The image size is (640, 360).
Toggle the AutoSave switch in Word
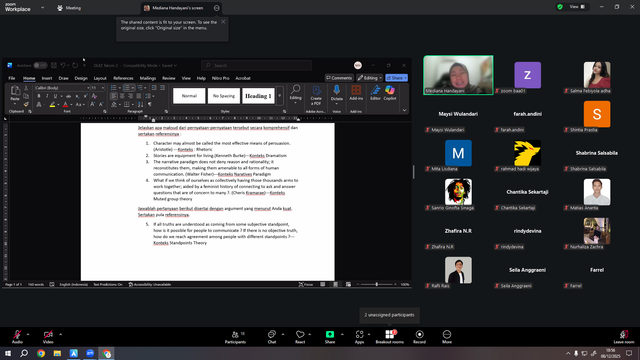(x=40, y=65)
